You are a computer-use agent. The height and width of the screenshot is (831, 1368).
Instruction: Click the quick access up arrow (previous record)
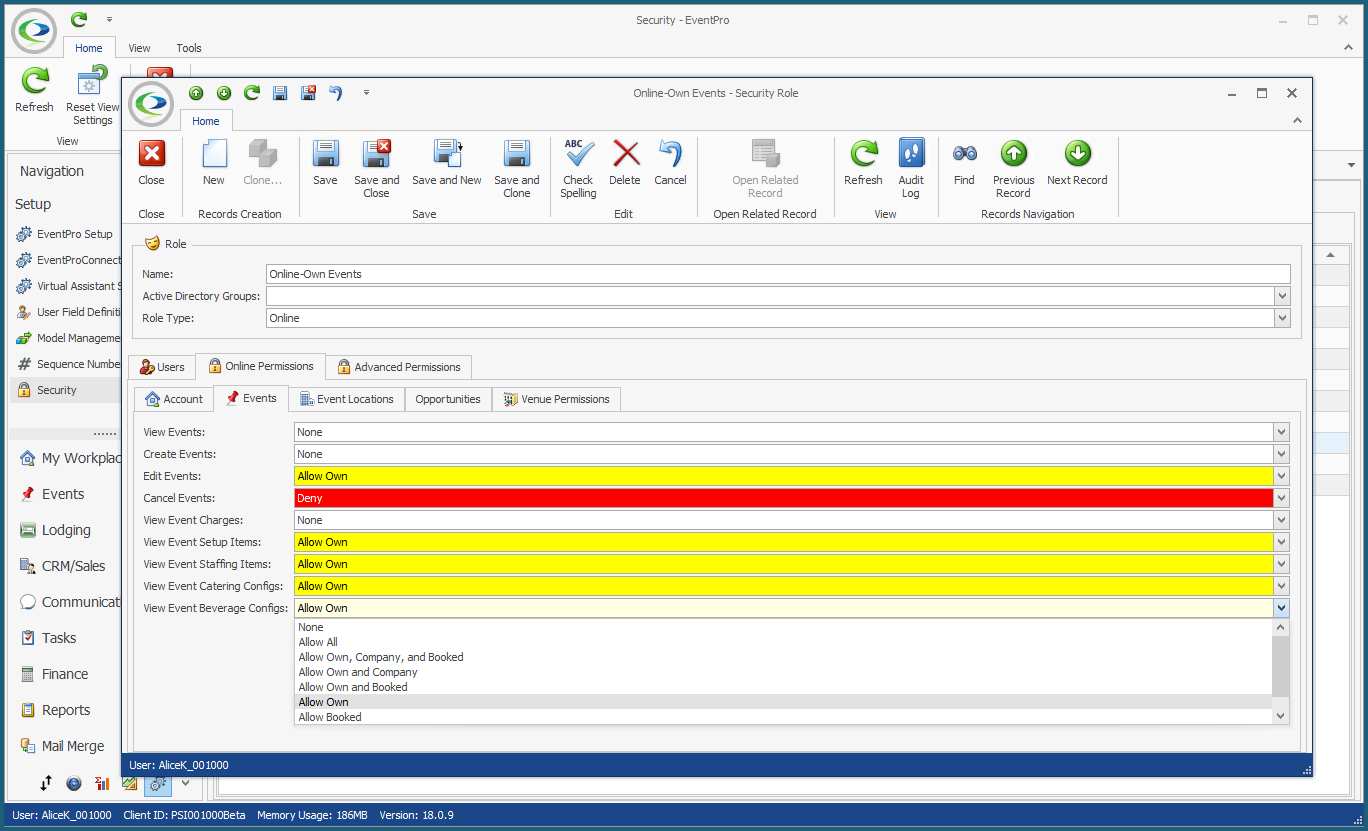coord(196,93)
